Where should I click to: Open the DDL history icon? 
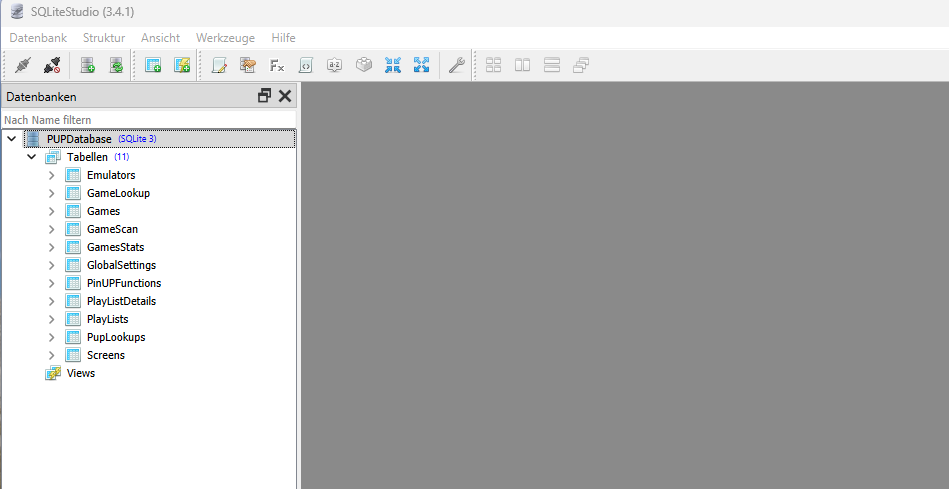click(248, 65)
